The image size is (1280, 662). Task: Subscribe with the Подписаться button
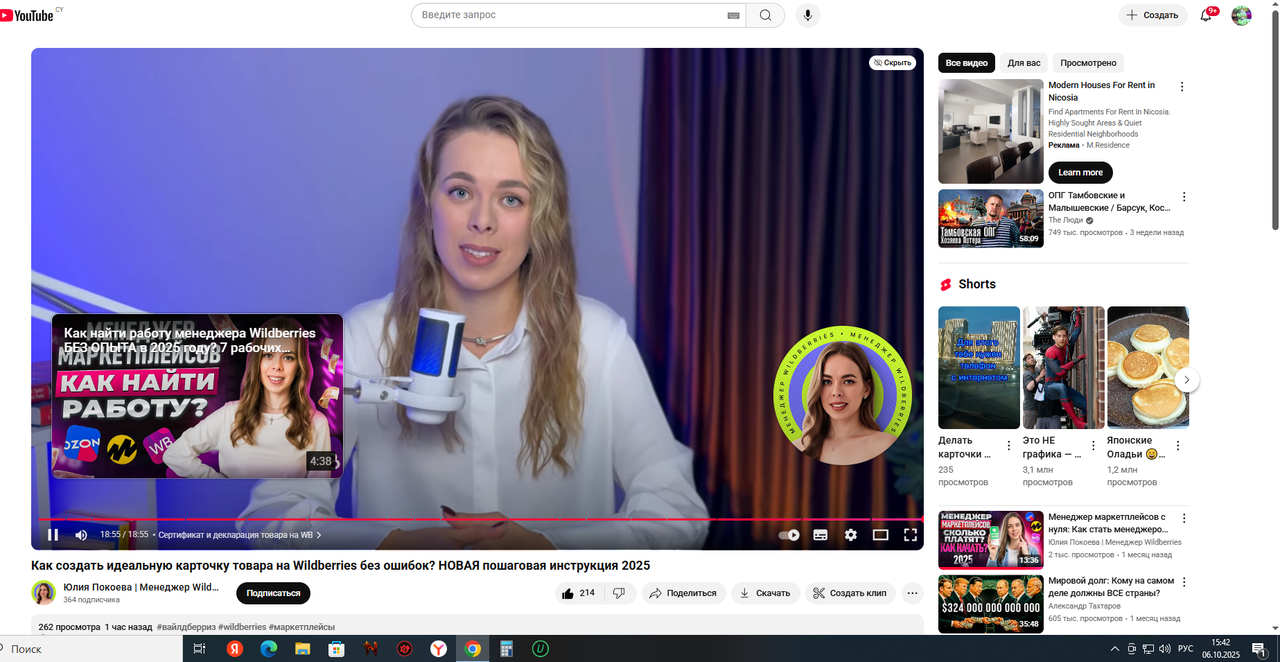(x=273, y=593)
